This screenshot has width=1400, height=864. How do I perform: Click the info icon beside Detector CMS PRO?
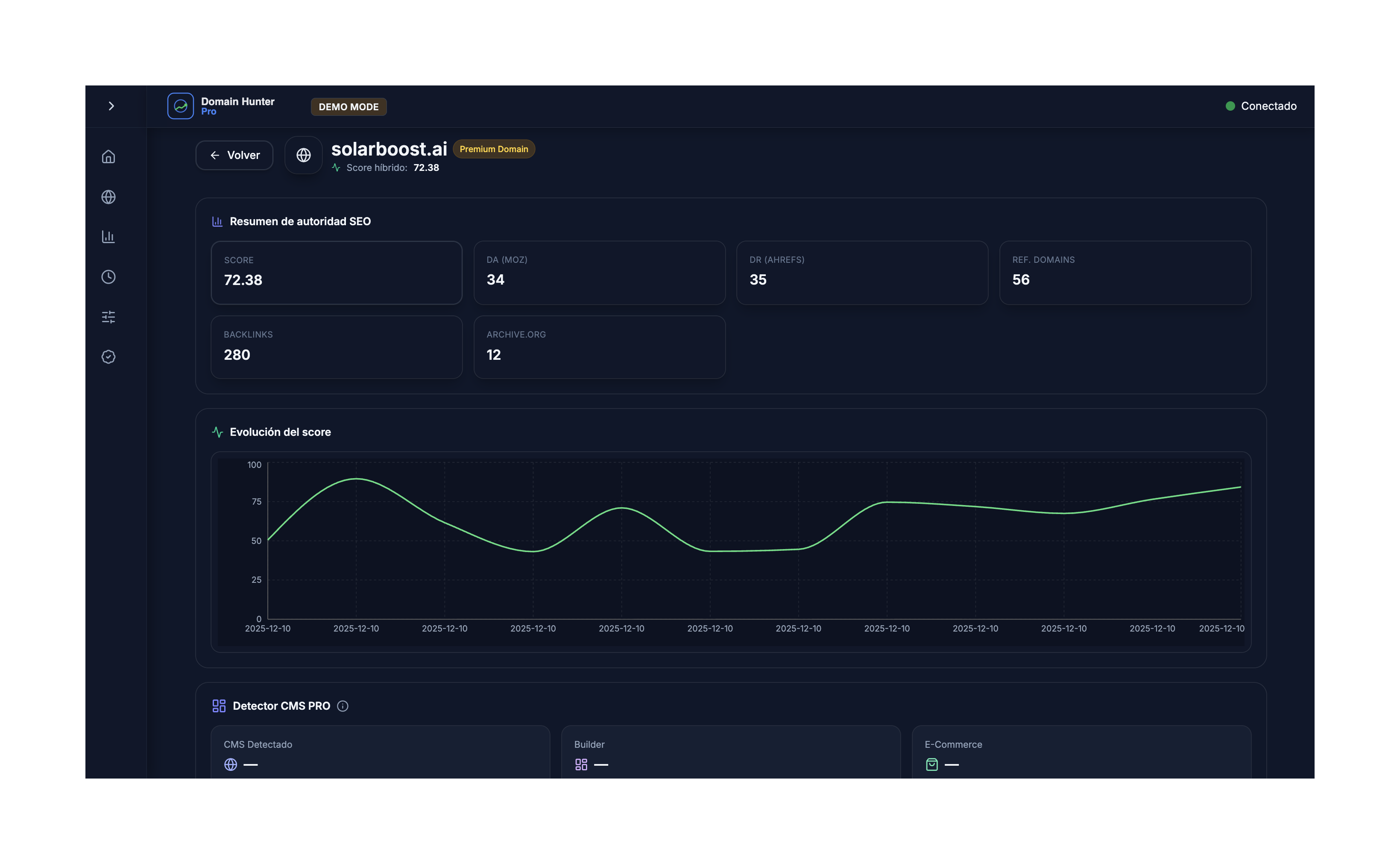[343, 706]
